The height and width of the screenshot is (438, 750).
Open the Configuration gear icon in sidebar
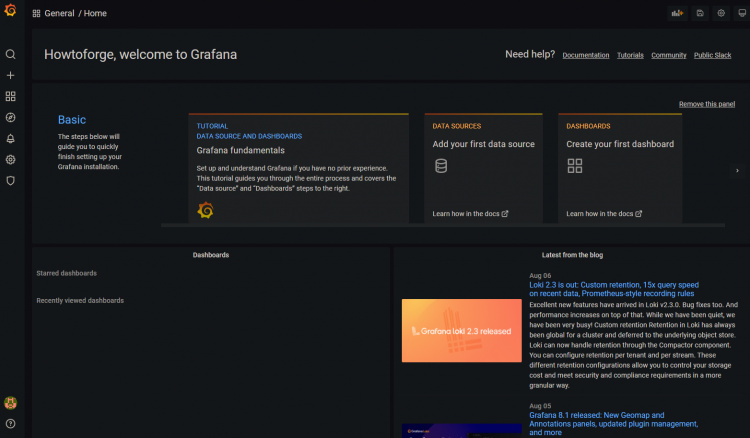pyautogui.click(x=11, y=159)
